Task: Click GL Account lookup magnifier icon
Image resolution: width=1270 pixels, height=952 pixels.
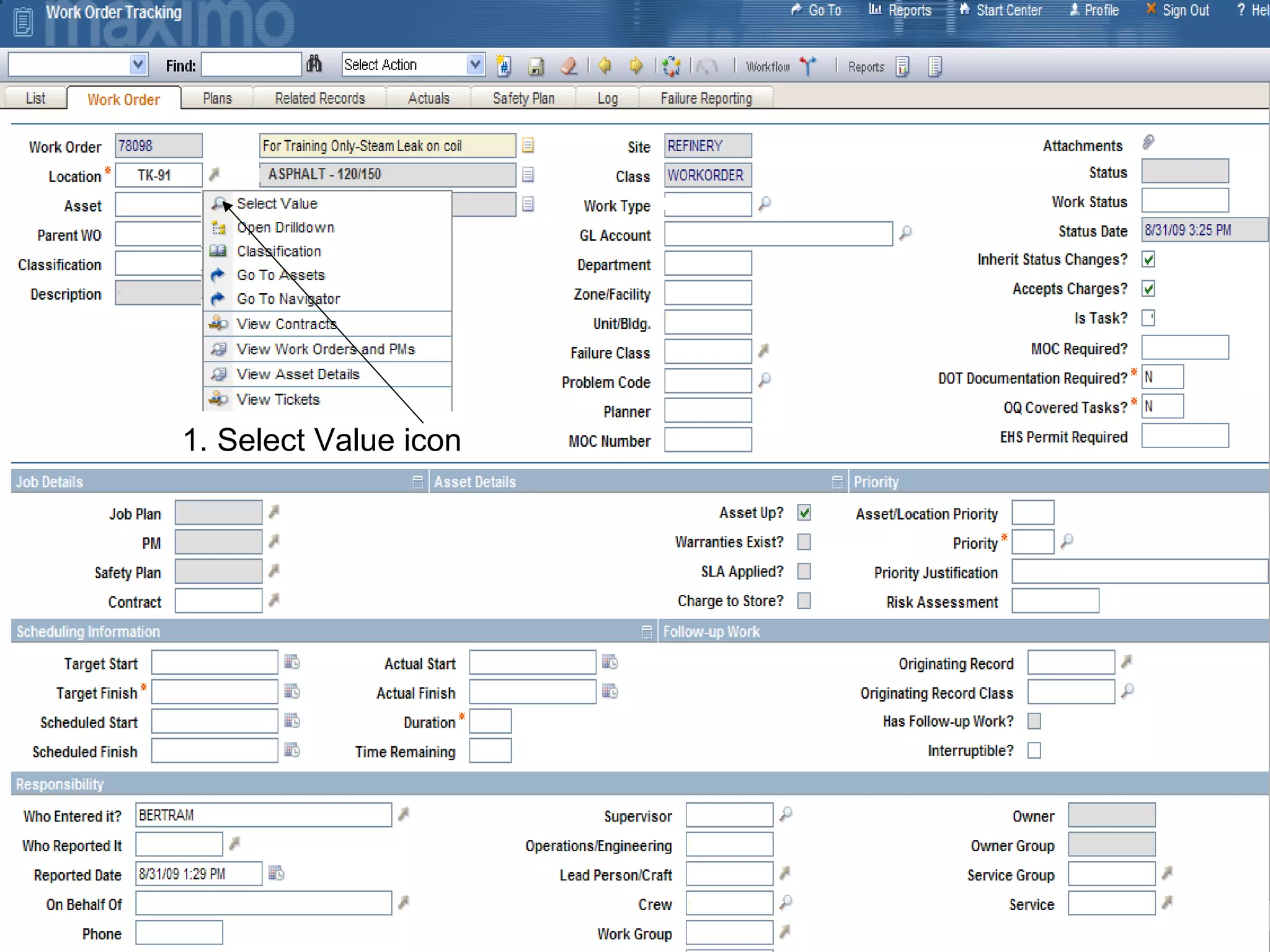Action: coord(905,233)
